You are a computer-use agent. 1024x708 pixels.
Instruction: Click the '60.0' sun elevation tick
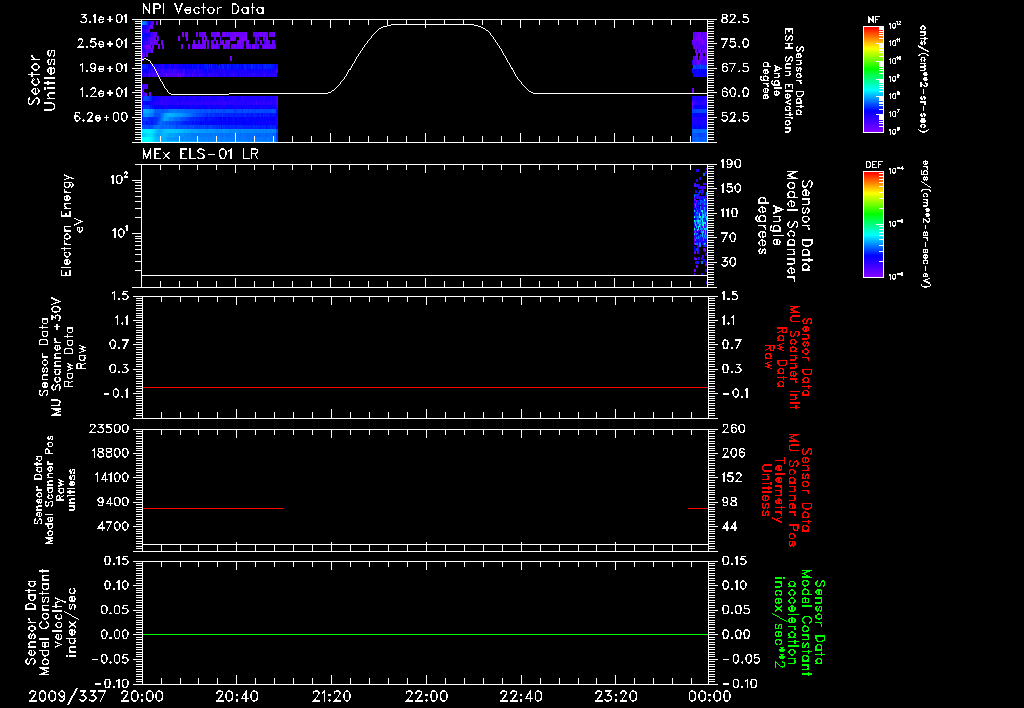click(x=735, y=92)
